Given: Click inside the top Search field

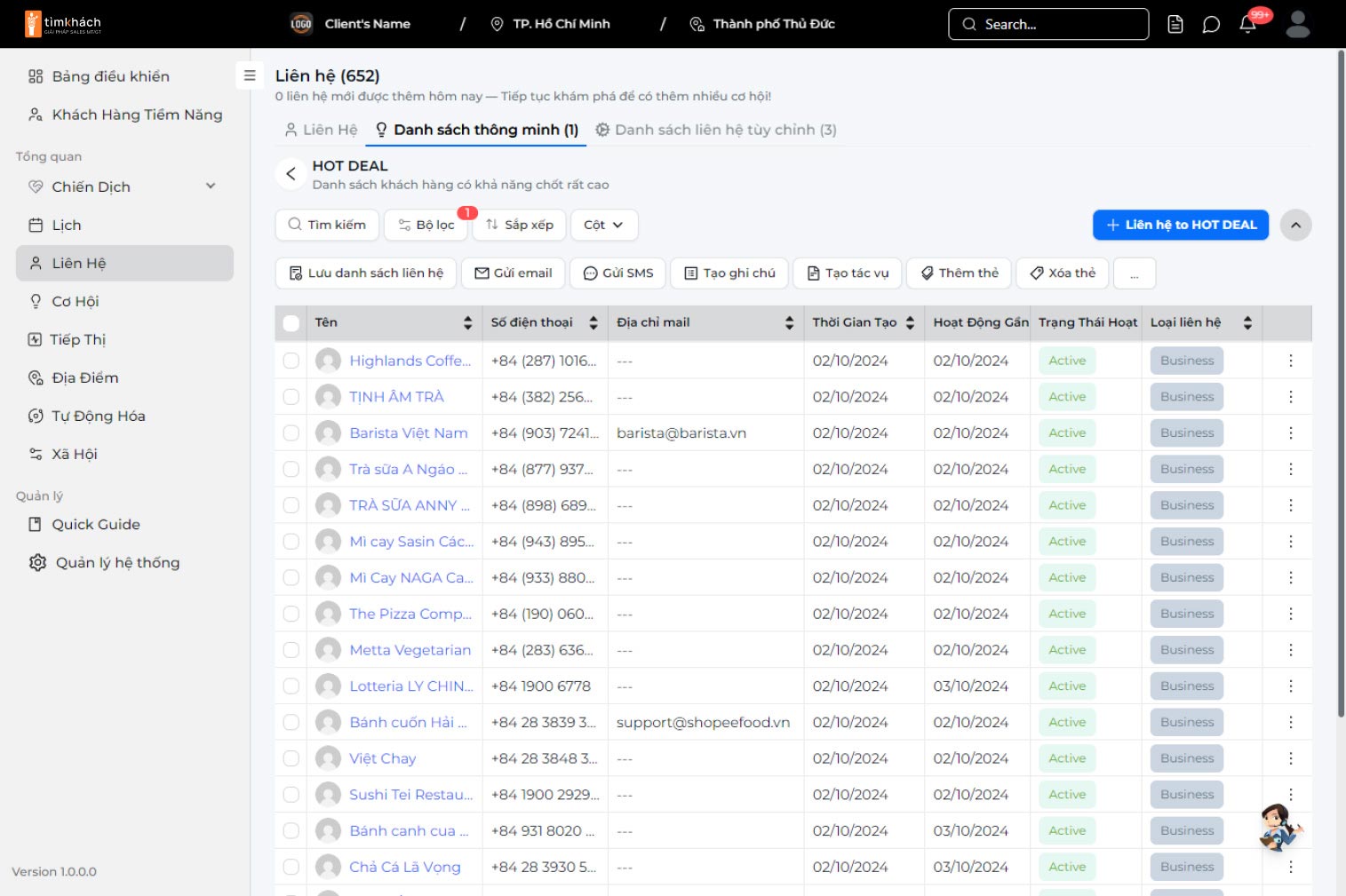Looking at the screenshot, I should [x=1048, y=24].
